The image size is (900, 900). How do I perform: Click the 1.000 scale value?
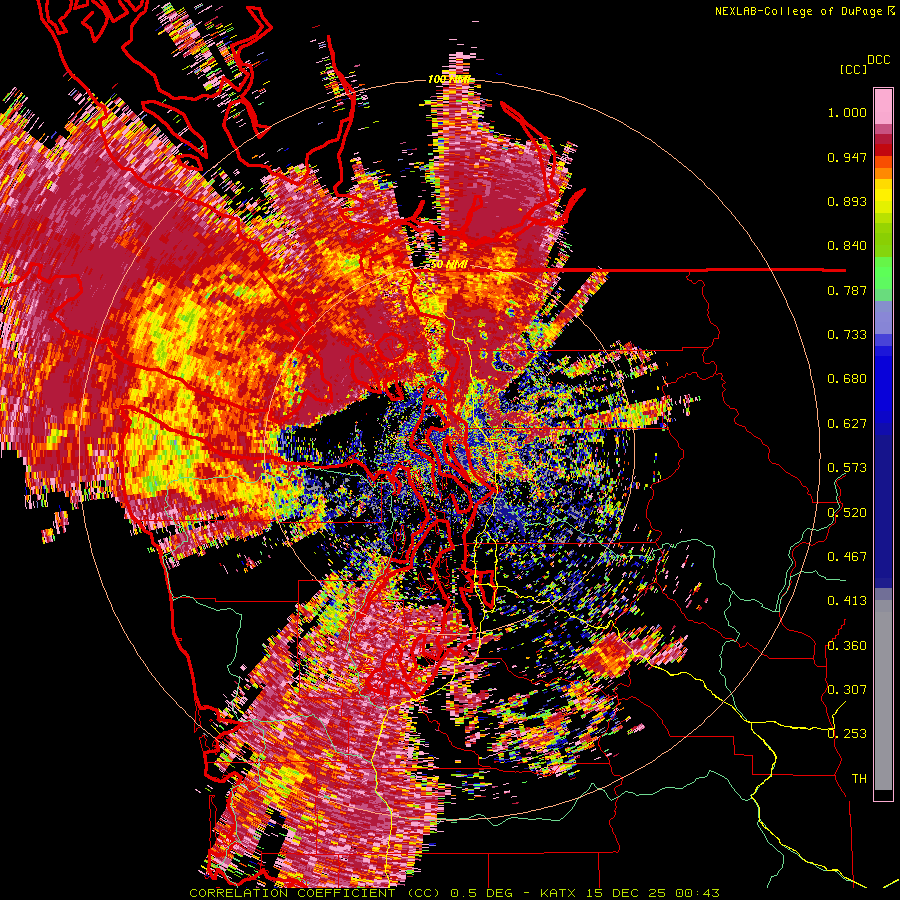847,112
